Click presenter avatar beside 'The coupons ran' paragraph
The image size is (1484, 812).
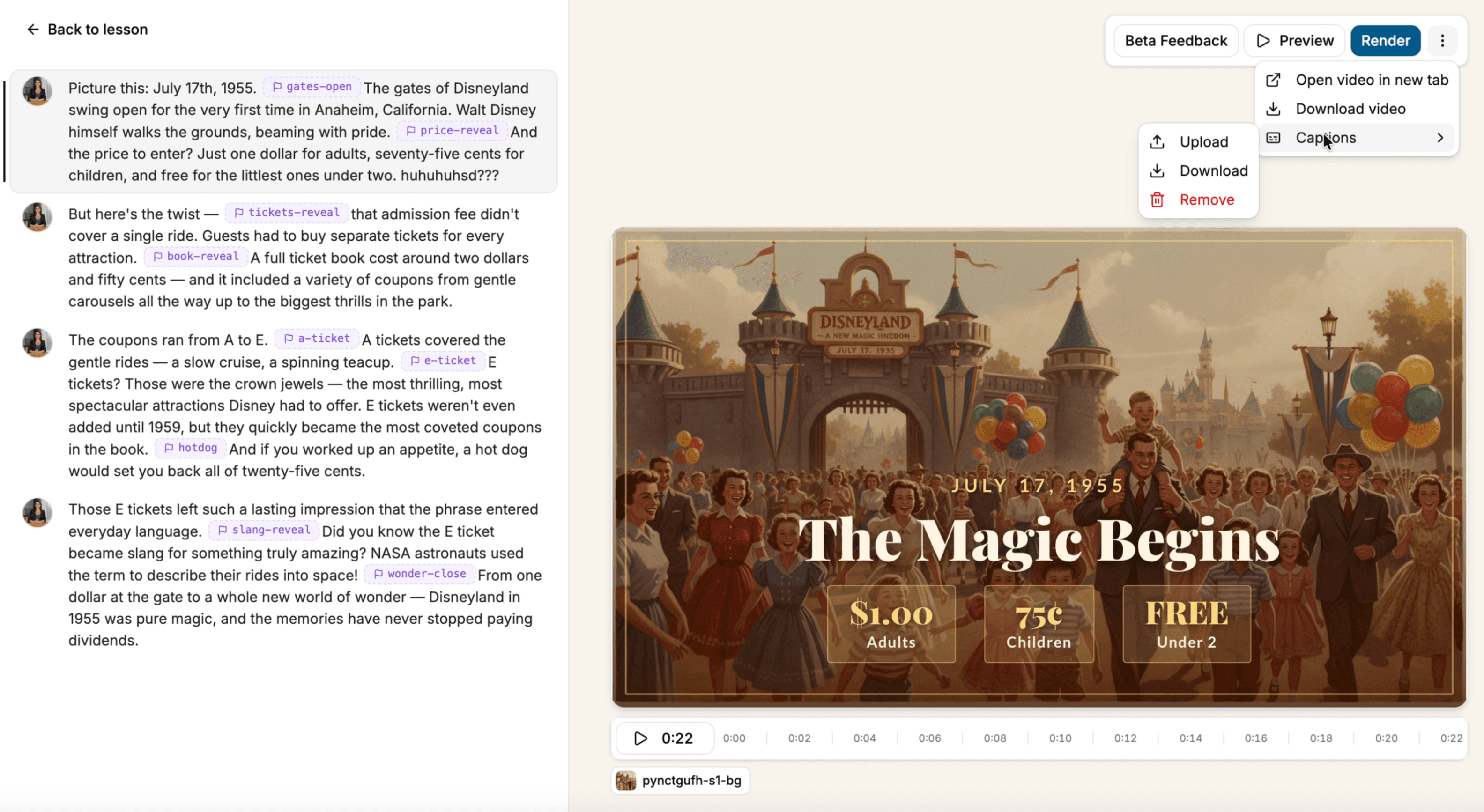37,343
